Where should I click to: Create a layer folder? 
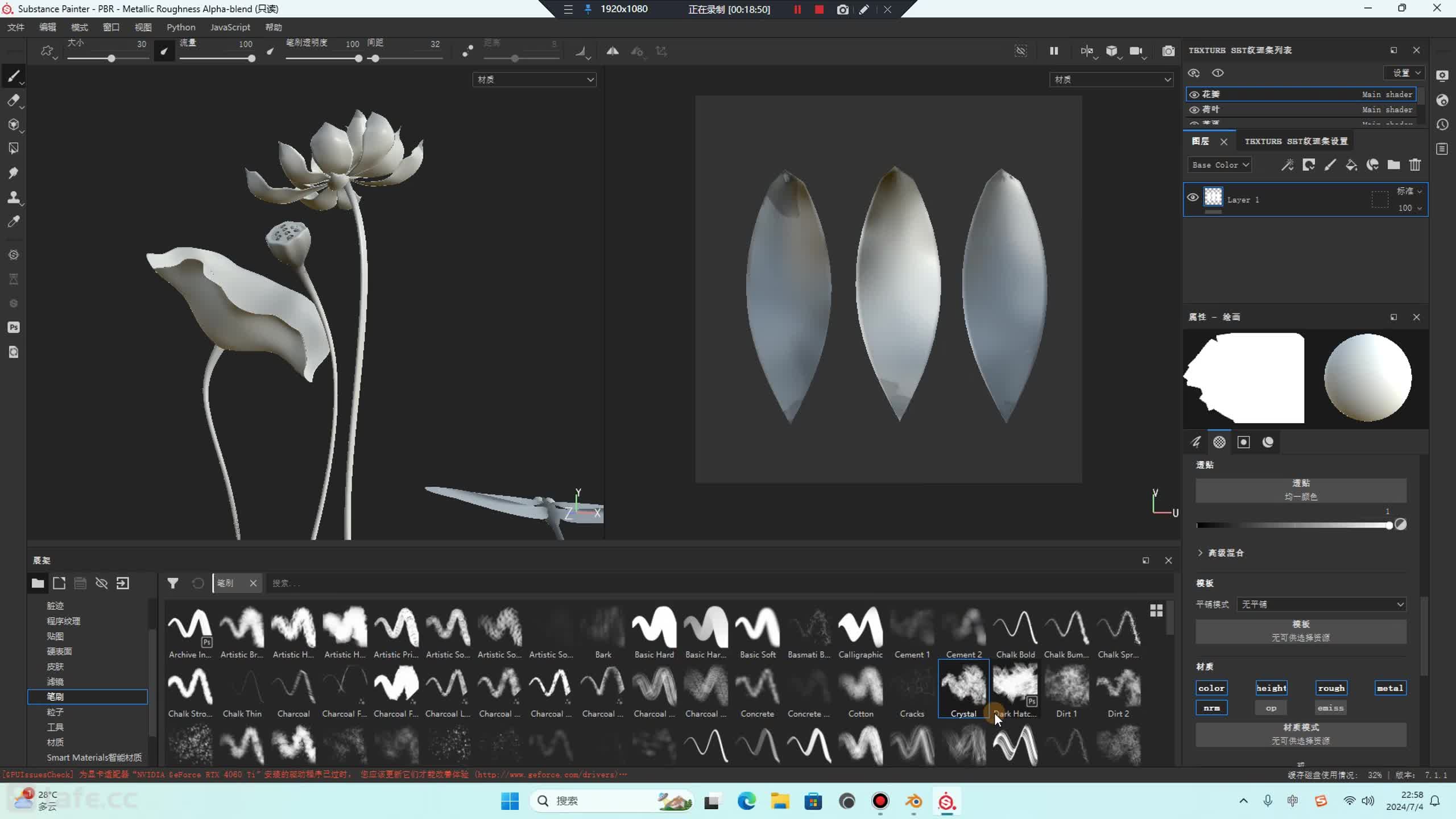coord(1393,165)
